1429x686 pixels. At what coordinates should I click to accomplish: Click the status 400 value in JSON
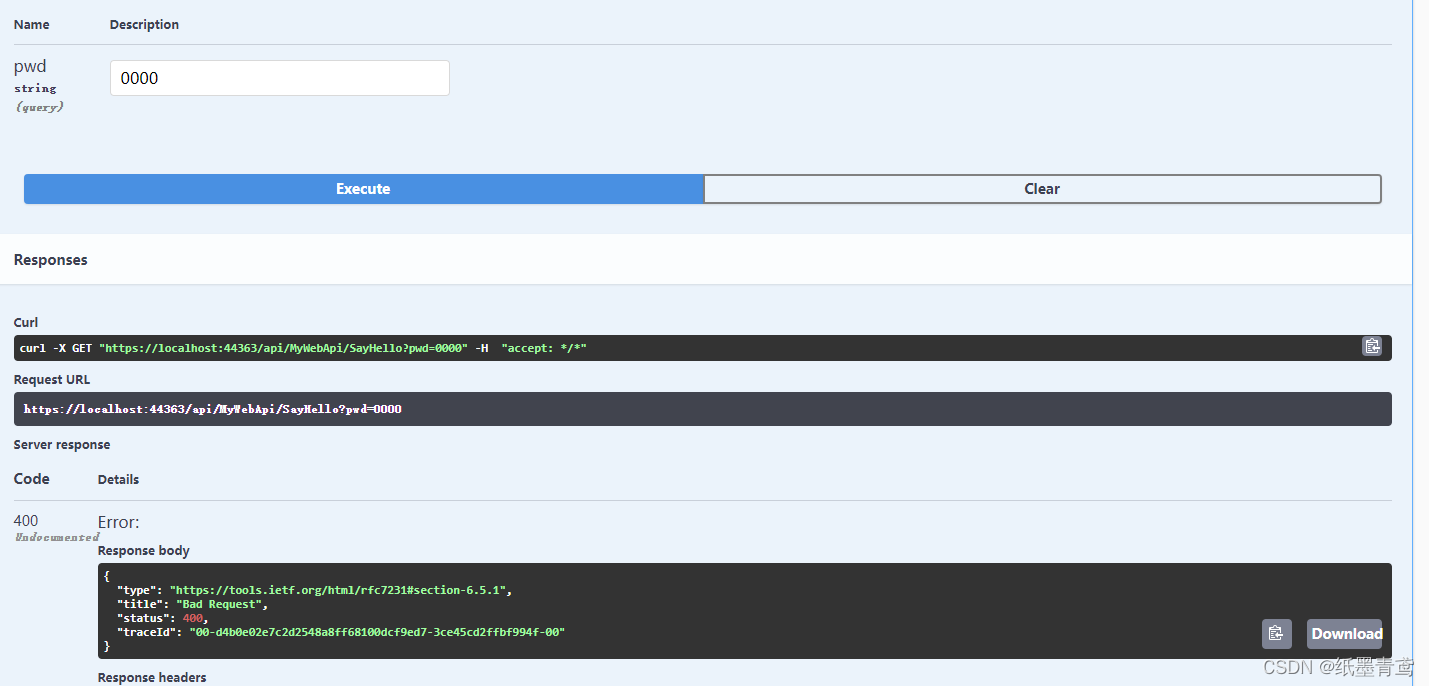click(x=192, y=618)
